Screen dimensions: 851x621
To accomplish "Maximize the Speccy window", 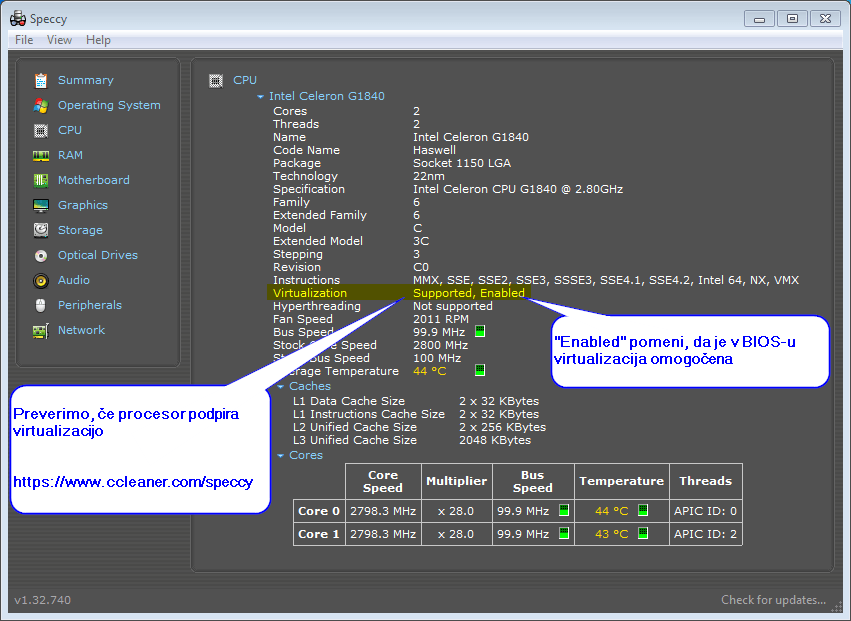I will tap(792, 19).
